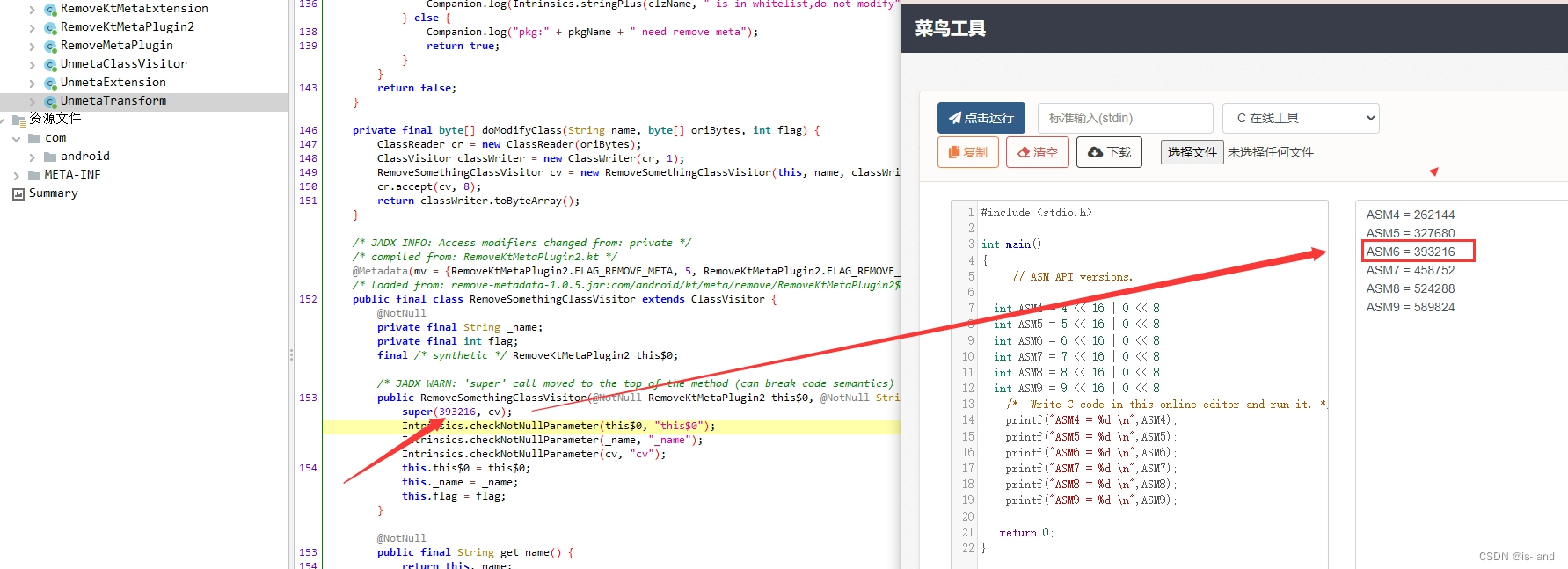Click the ASM9 = 589824 output line

point(1411,307)
